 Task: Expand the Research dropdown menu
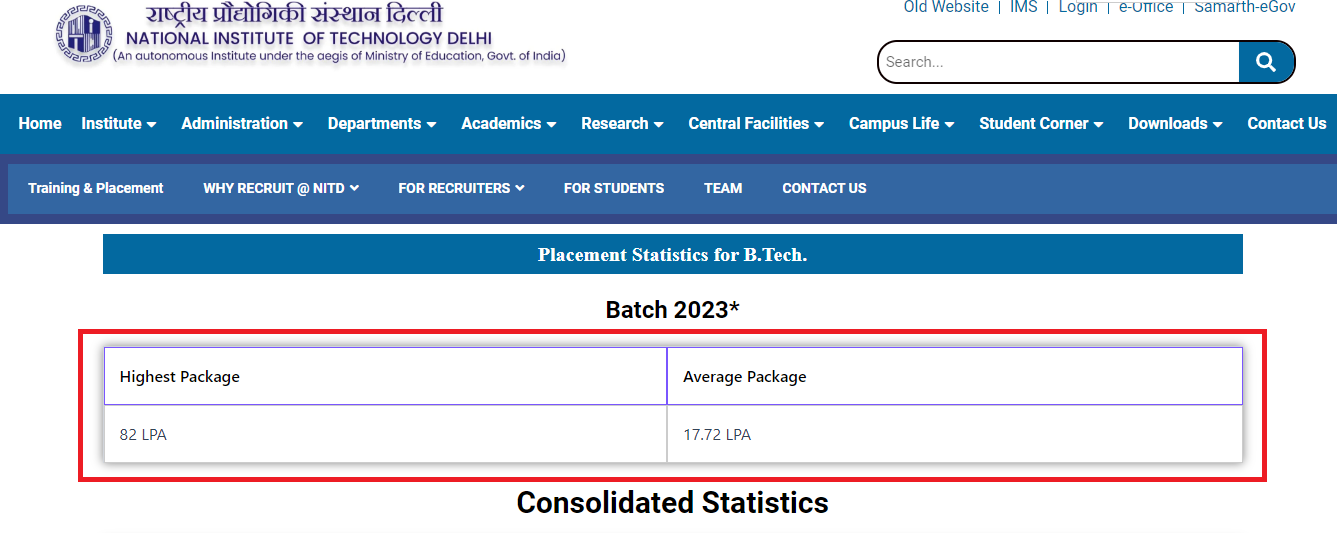pyautogui.click(x=623, y=124)
